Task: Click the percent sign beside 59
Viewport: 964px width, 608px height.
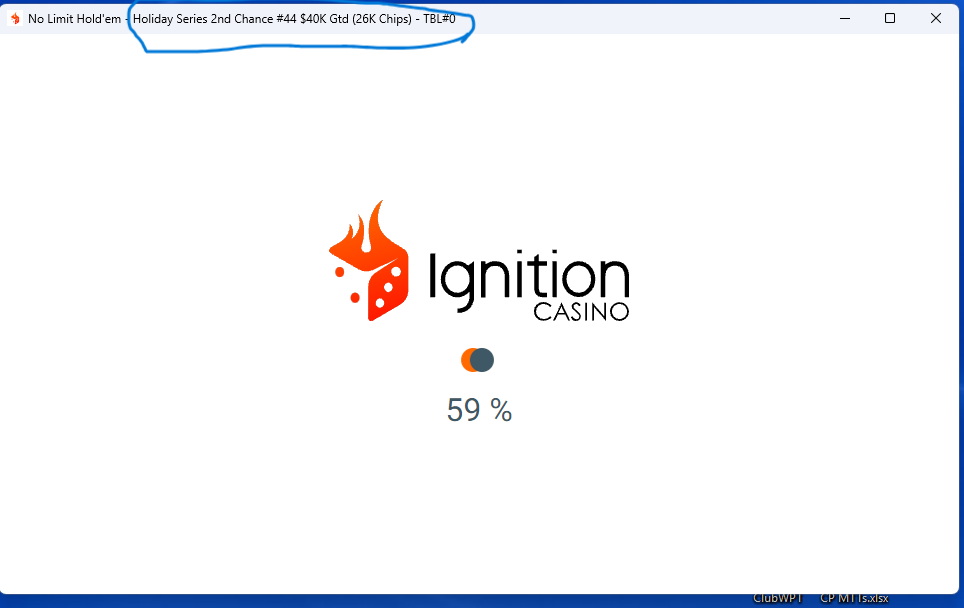Action: (x=501, y=410)
